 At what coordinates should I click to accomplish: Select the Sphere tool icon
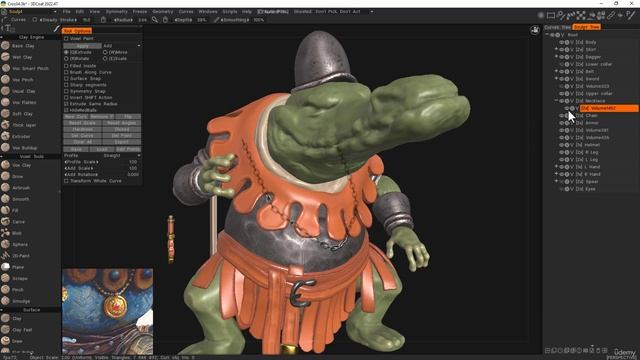(5, 244)
